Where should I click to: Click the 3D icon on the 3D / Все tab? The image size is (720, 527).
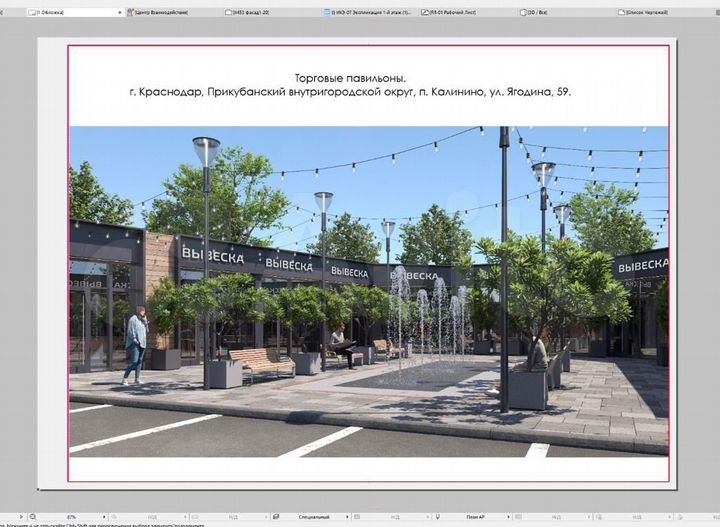[x=523, y=12]
